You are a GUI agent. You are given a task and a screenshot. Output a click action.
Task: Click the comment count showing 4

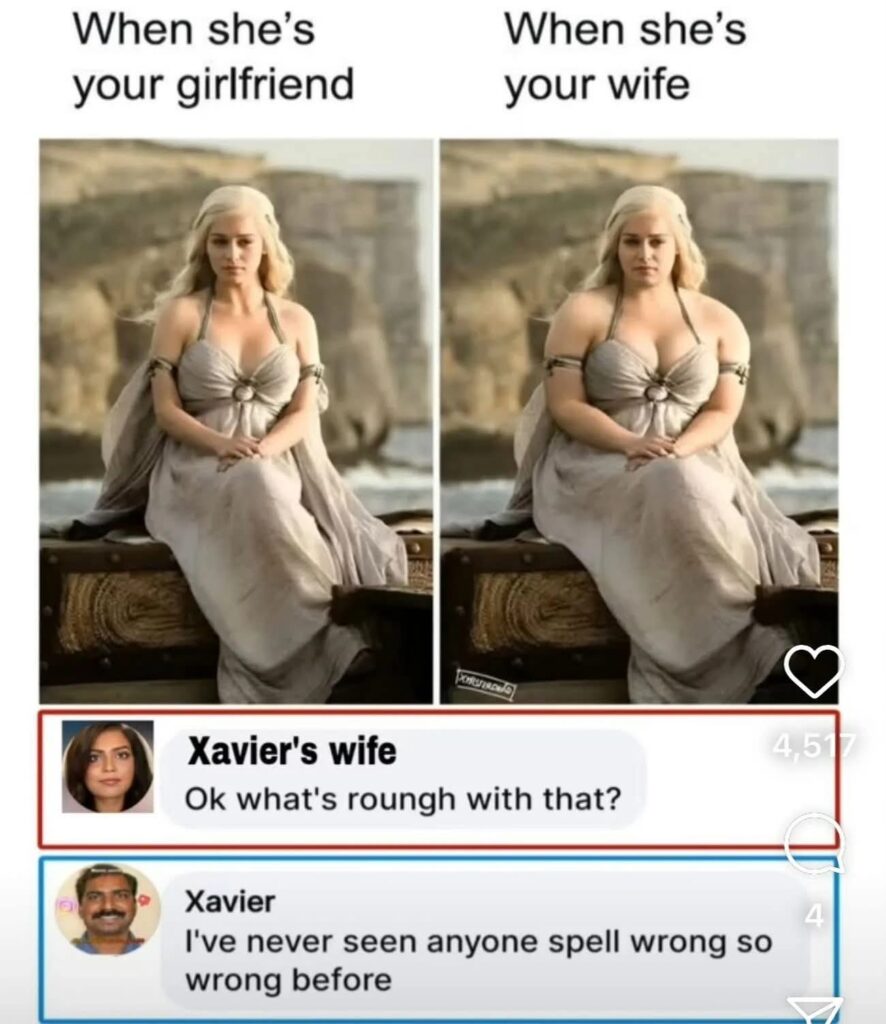(814, 916)
